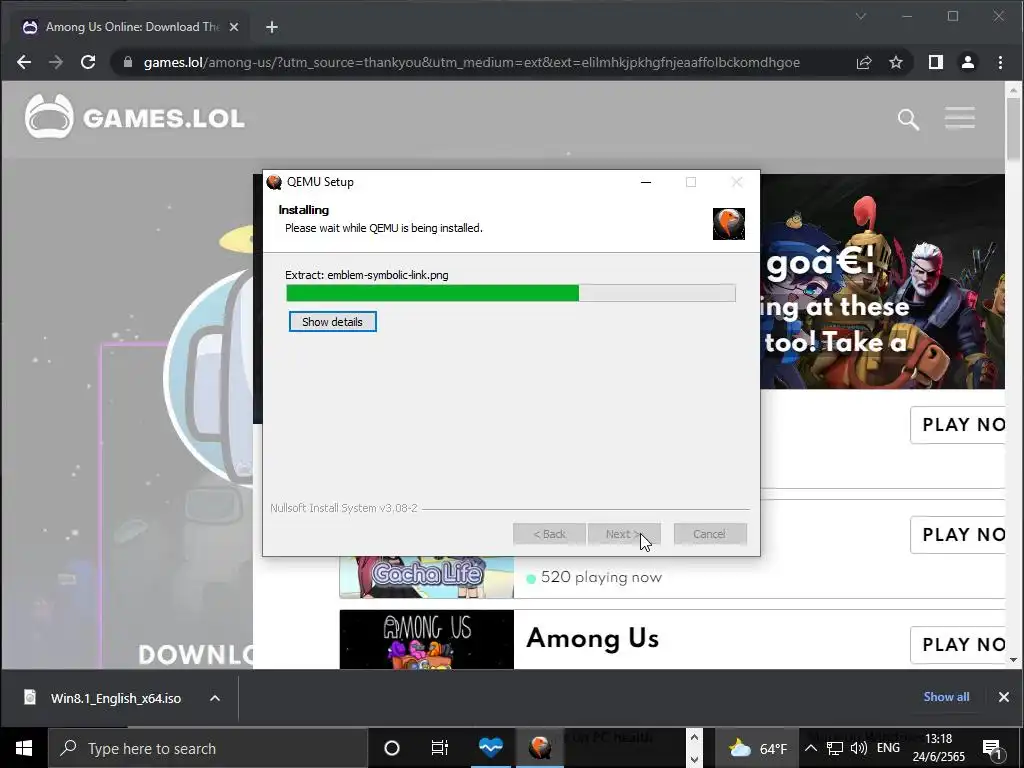Click the Cancel button in QEMU Setup
The image size is (1024, 768).
pos(709,534)
